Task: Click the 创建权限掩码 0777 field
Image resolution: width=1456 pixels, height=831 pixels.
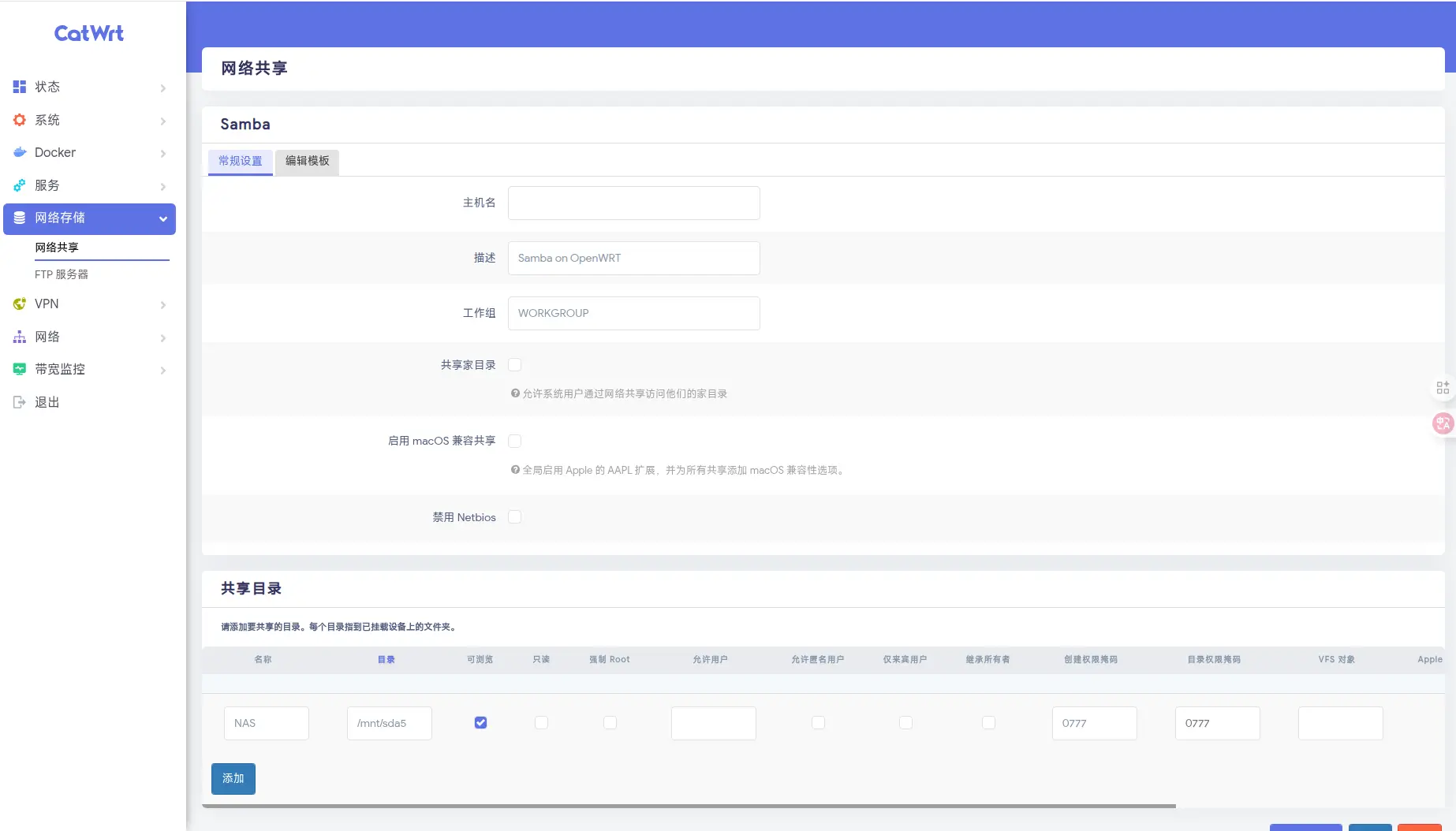Action: click(x=1095, y=723)
